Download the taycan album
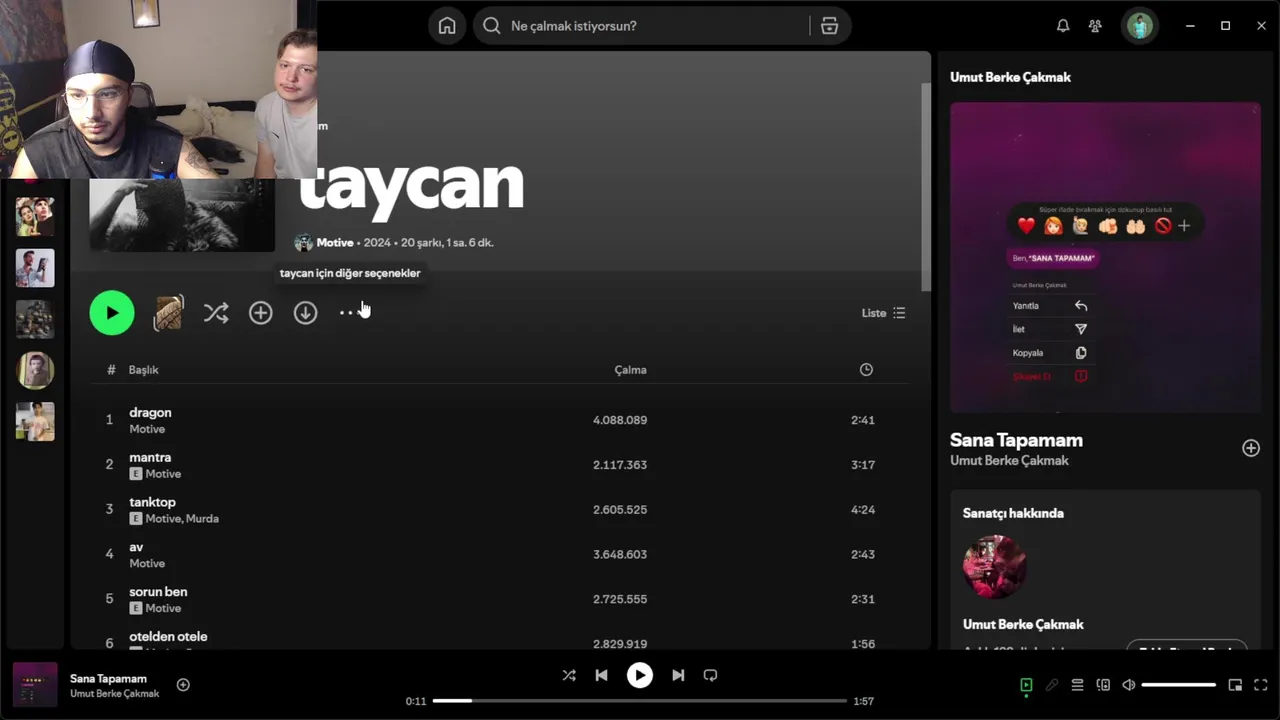Screen dimensions: 1280x720 click(x=306, y=313)
